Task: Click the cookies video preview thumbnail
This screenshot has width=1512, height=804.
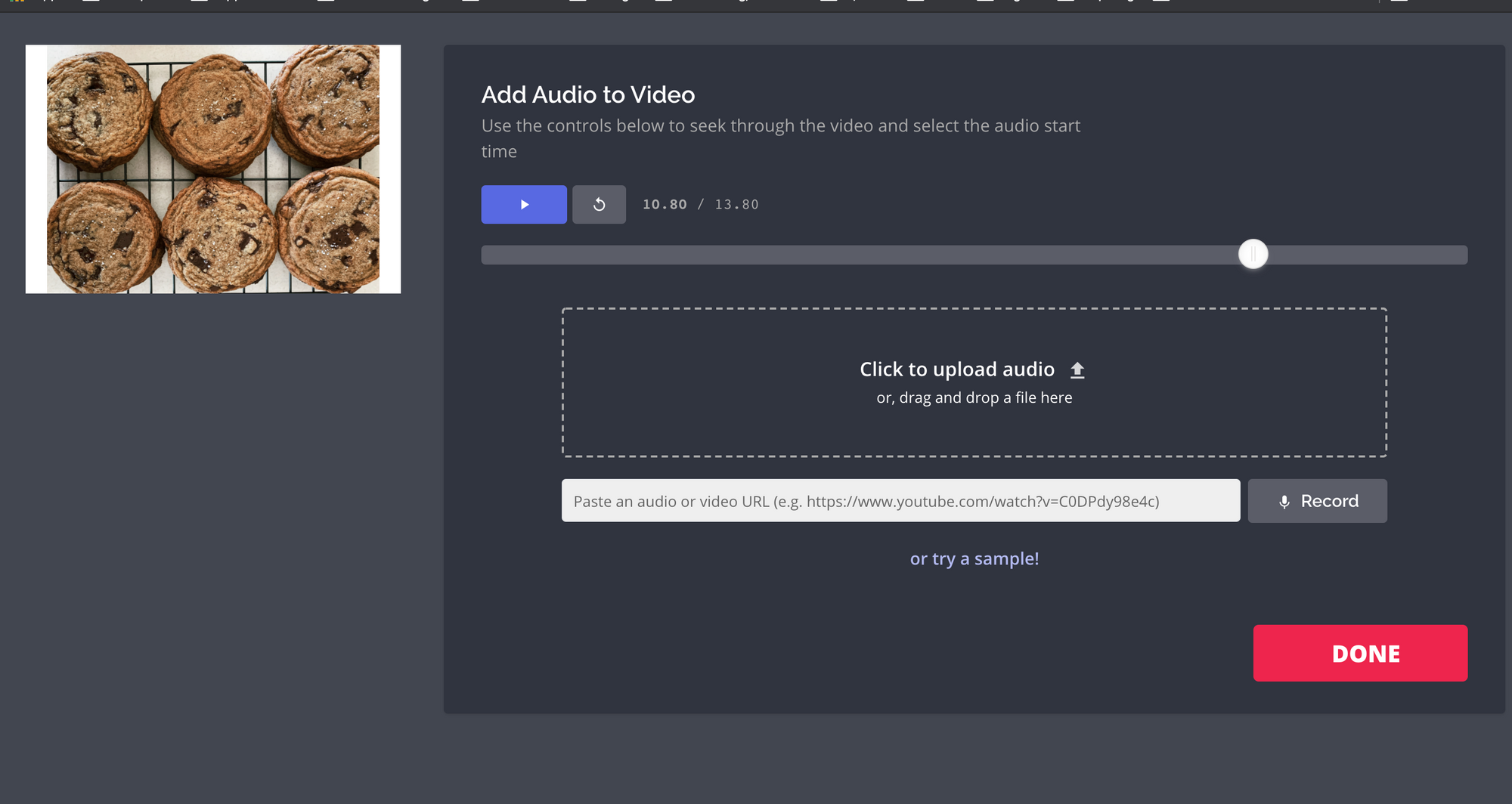Action: point(213,169)
